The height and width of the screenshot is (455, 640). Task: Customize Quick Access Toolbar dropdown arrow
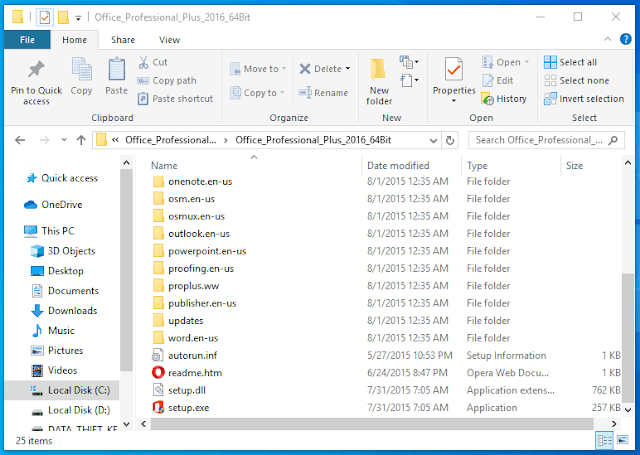tap(78, 18)
